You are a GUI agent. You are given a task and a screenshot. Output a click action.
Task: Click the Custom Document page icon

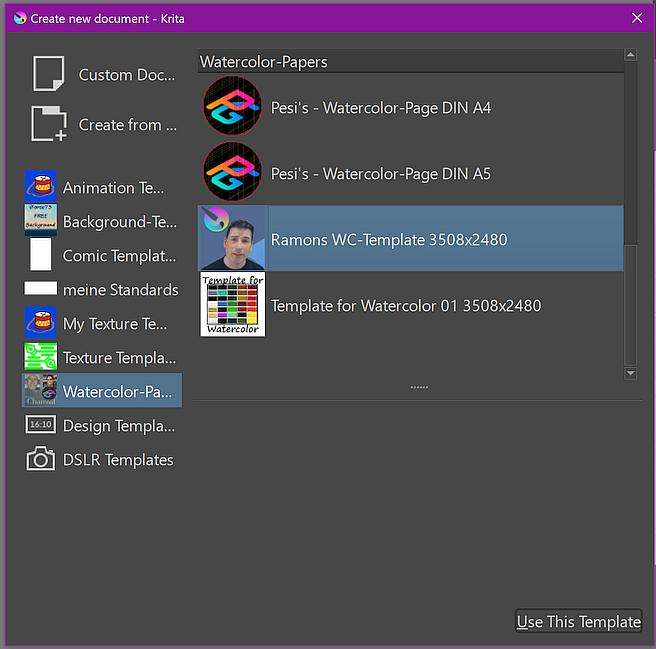[49, 74]
